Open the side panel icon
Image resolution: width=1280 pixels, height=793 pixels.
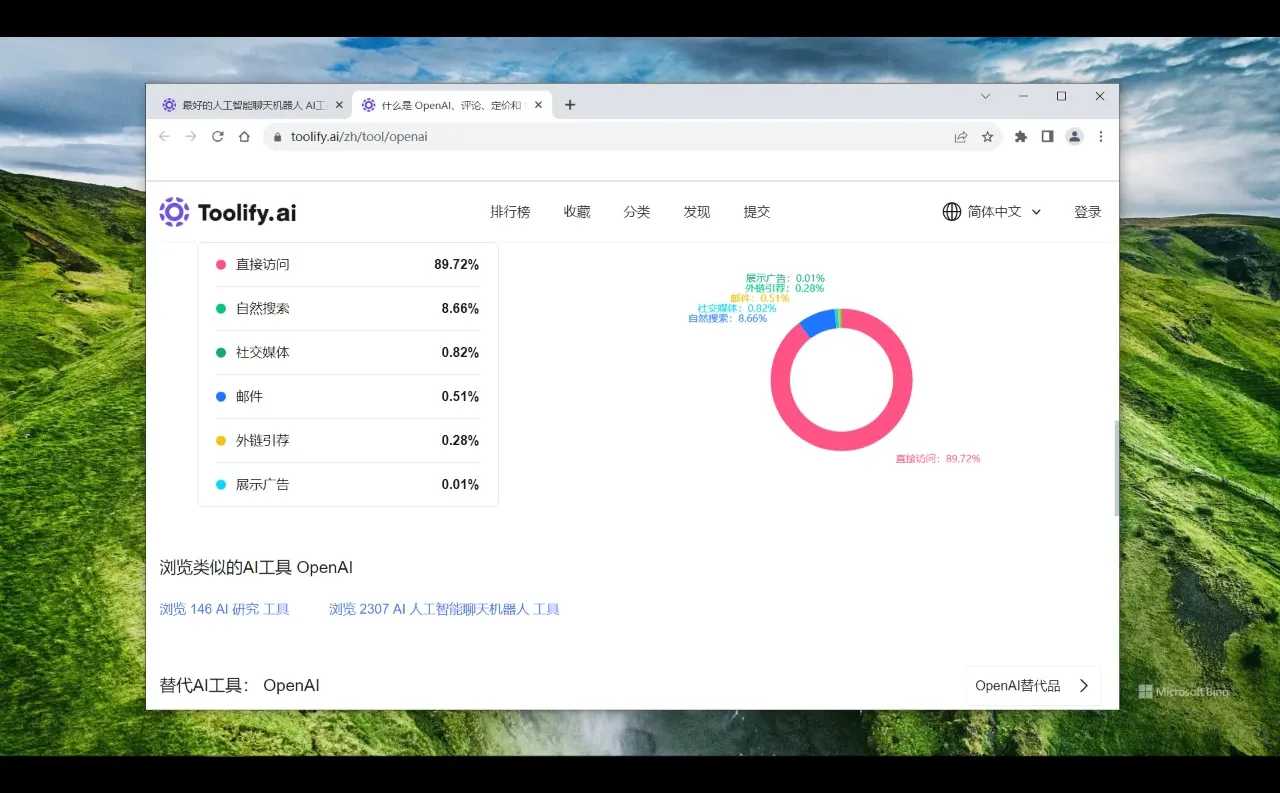pos(1047,136)
